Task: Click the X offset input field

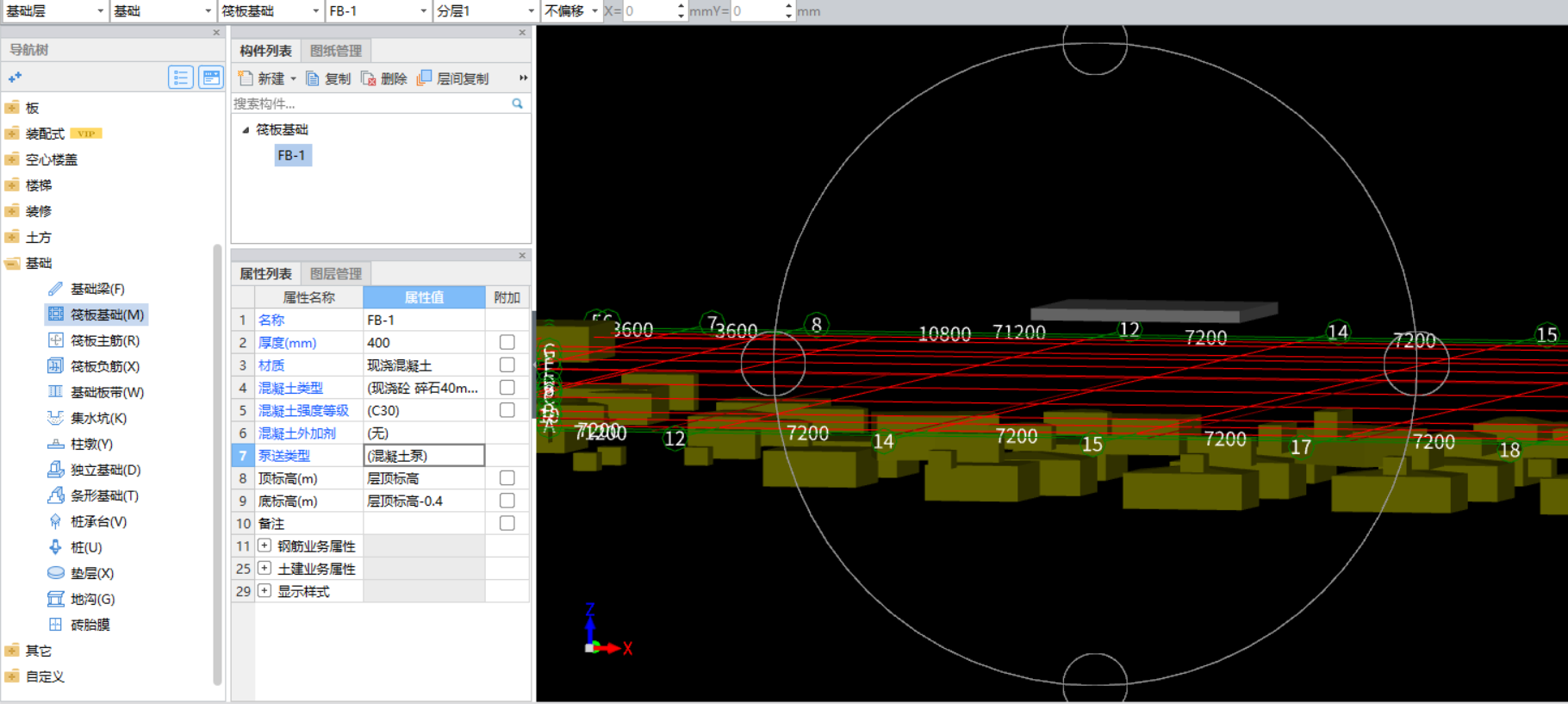Action: click(x=648, y=11)
